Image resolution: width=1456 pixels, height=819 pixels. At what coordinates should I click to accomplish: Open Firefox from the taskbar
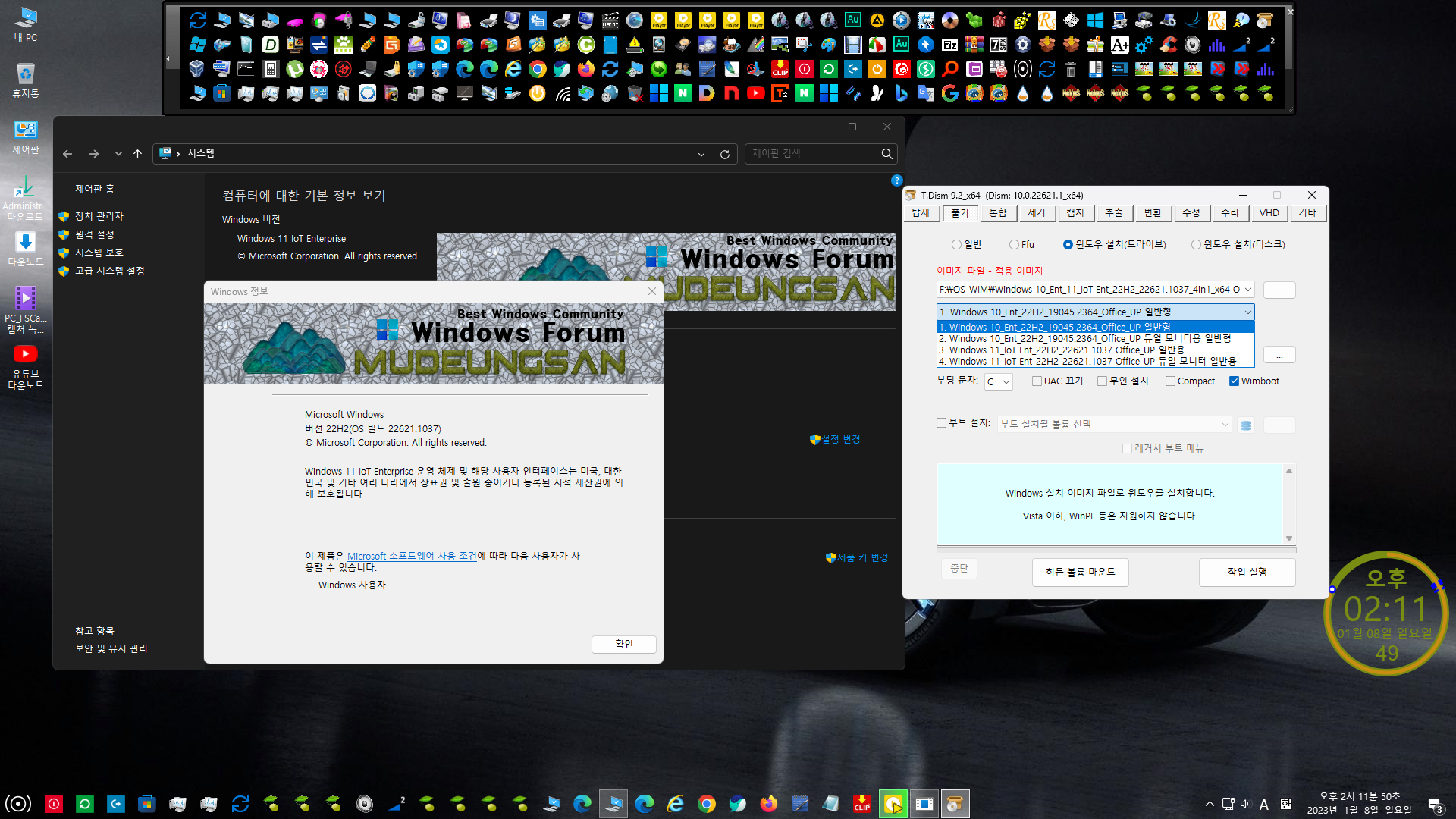(769, 804)
